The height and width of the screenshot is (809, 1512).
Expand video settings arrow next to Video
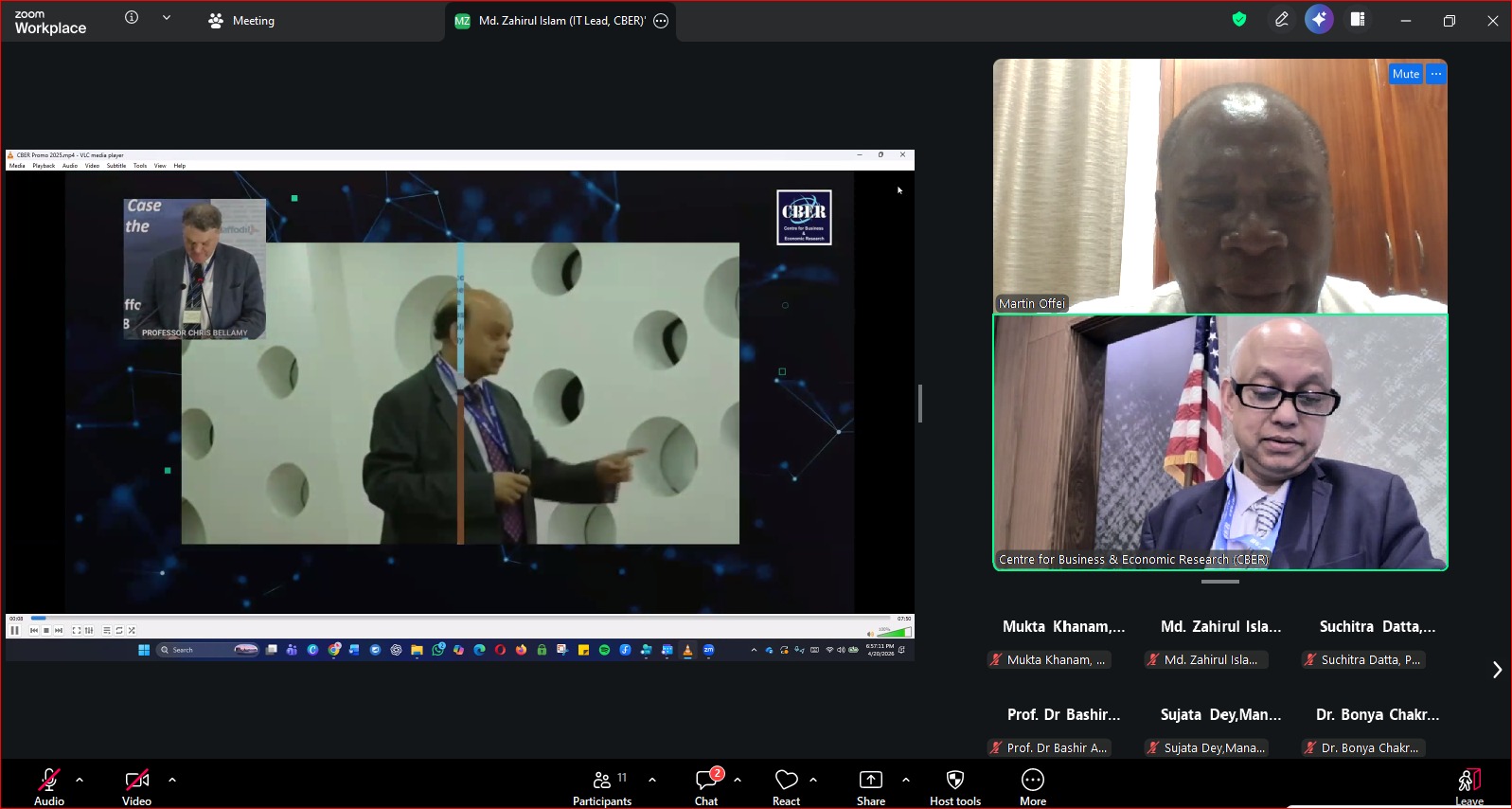[172, 780]
